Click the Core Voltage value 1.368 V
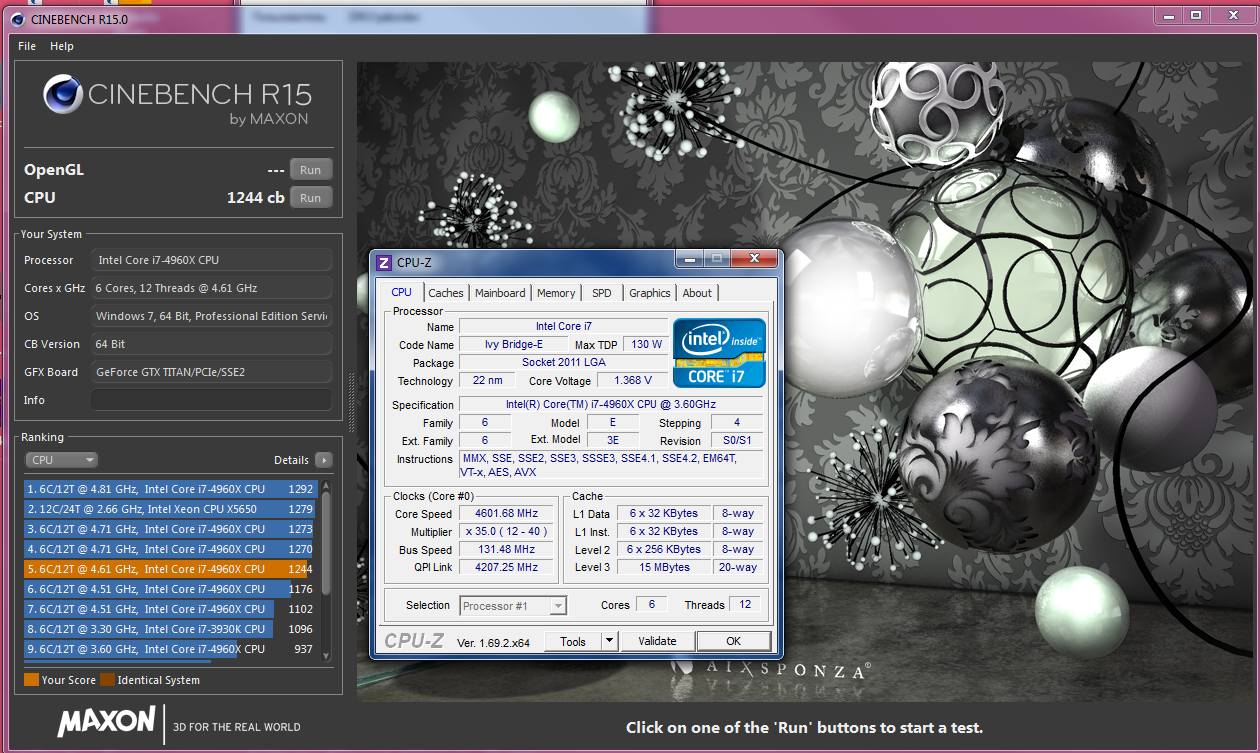This screenshot has width=1260, height=753. click(x=632, y=380)
